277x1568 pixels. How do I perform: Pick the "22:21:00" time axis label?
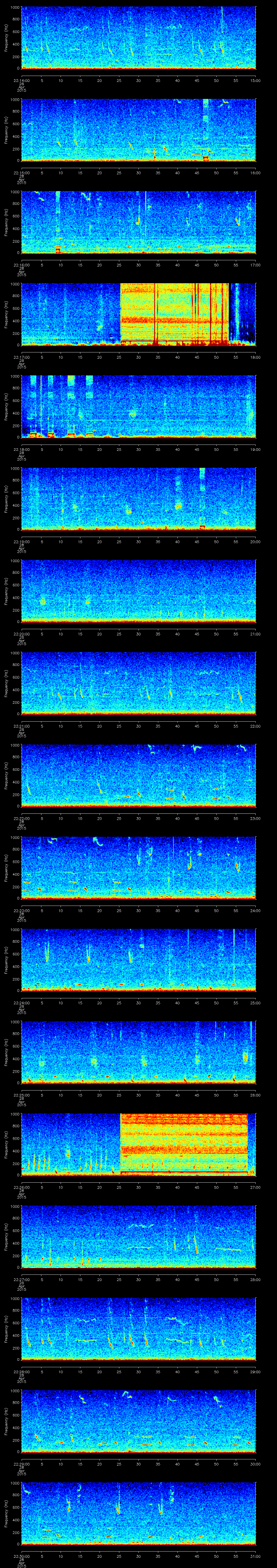click(x=21, y=726)
